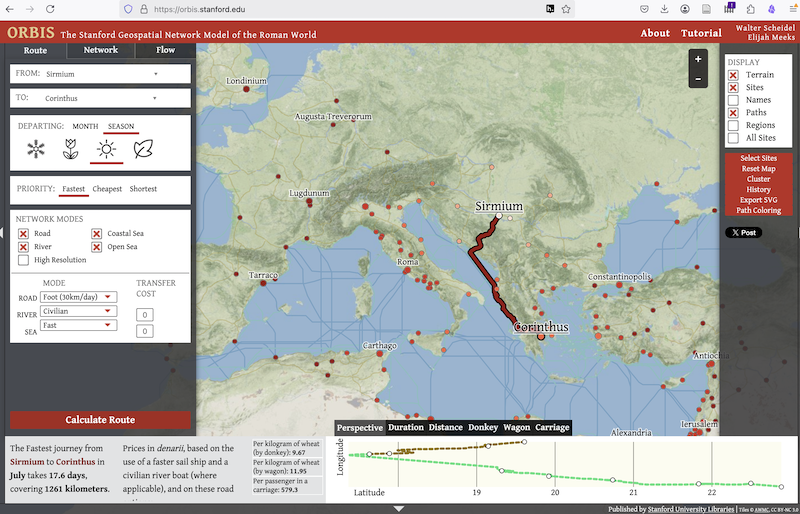
Task: Toggle the Coastal Sea checkbox
Action: tap(96, 234)
